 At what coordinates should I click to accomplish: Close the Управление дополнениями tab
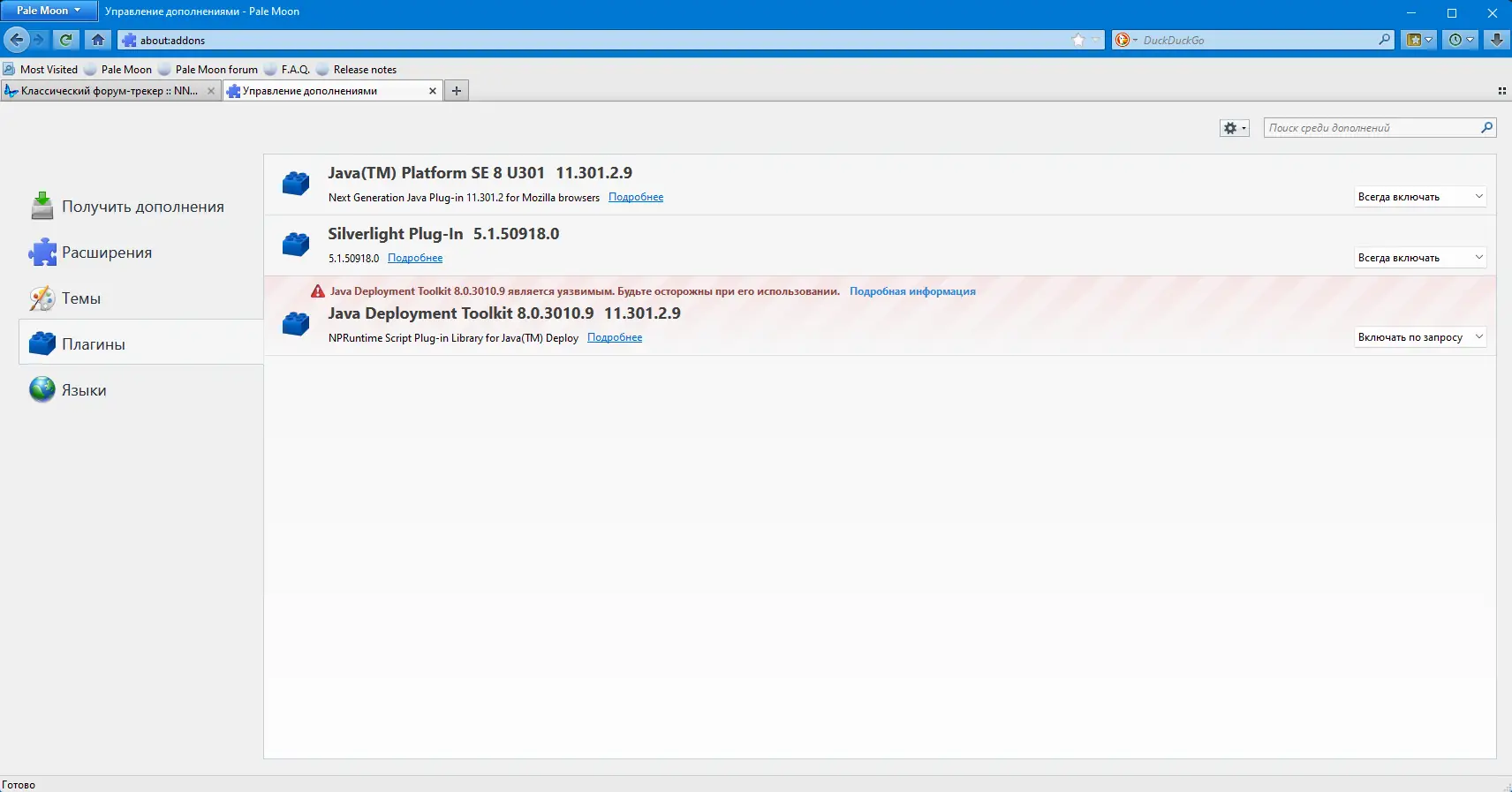tap(433, 91)
